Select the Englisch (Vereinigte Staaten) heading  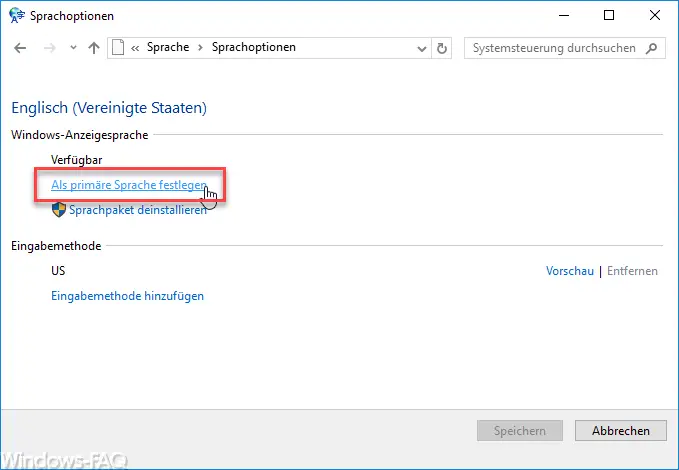[x=109, y=108]
